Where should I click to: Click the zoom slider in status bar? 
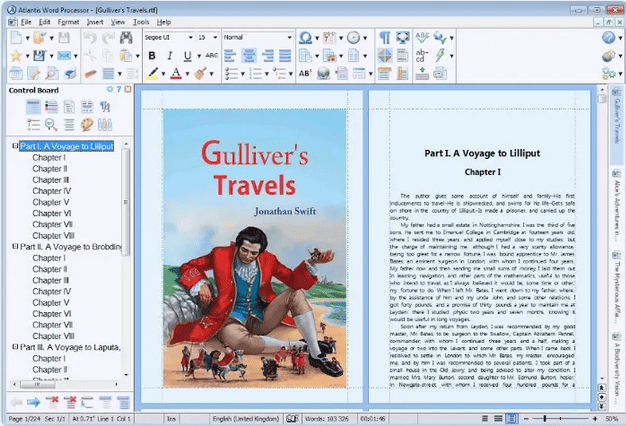560,418
